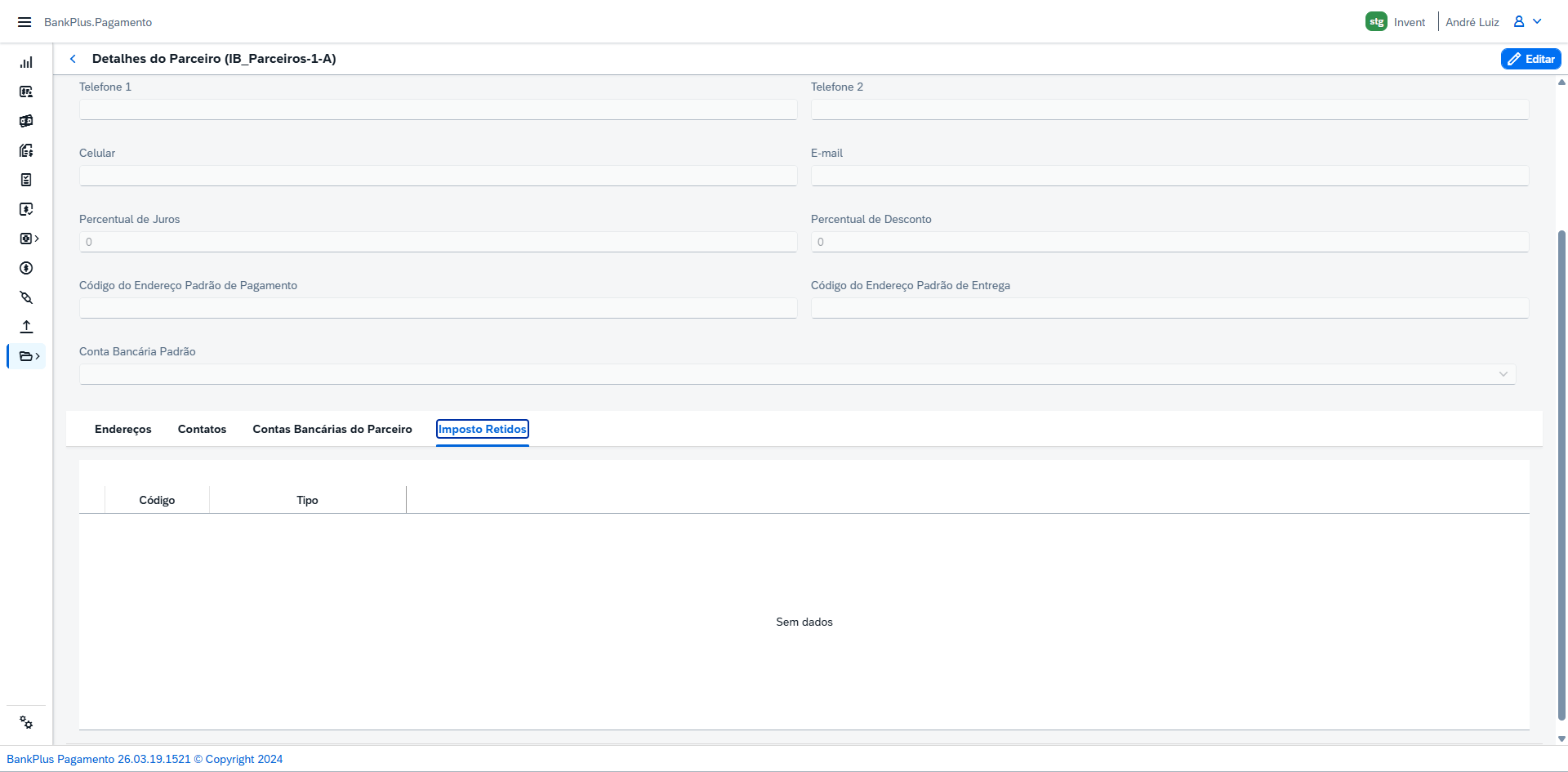Click the connector plug sidebar icon
The image size is (1568, 772).
(x=27, y=297)
